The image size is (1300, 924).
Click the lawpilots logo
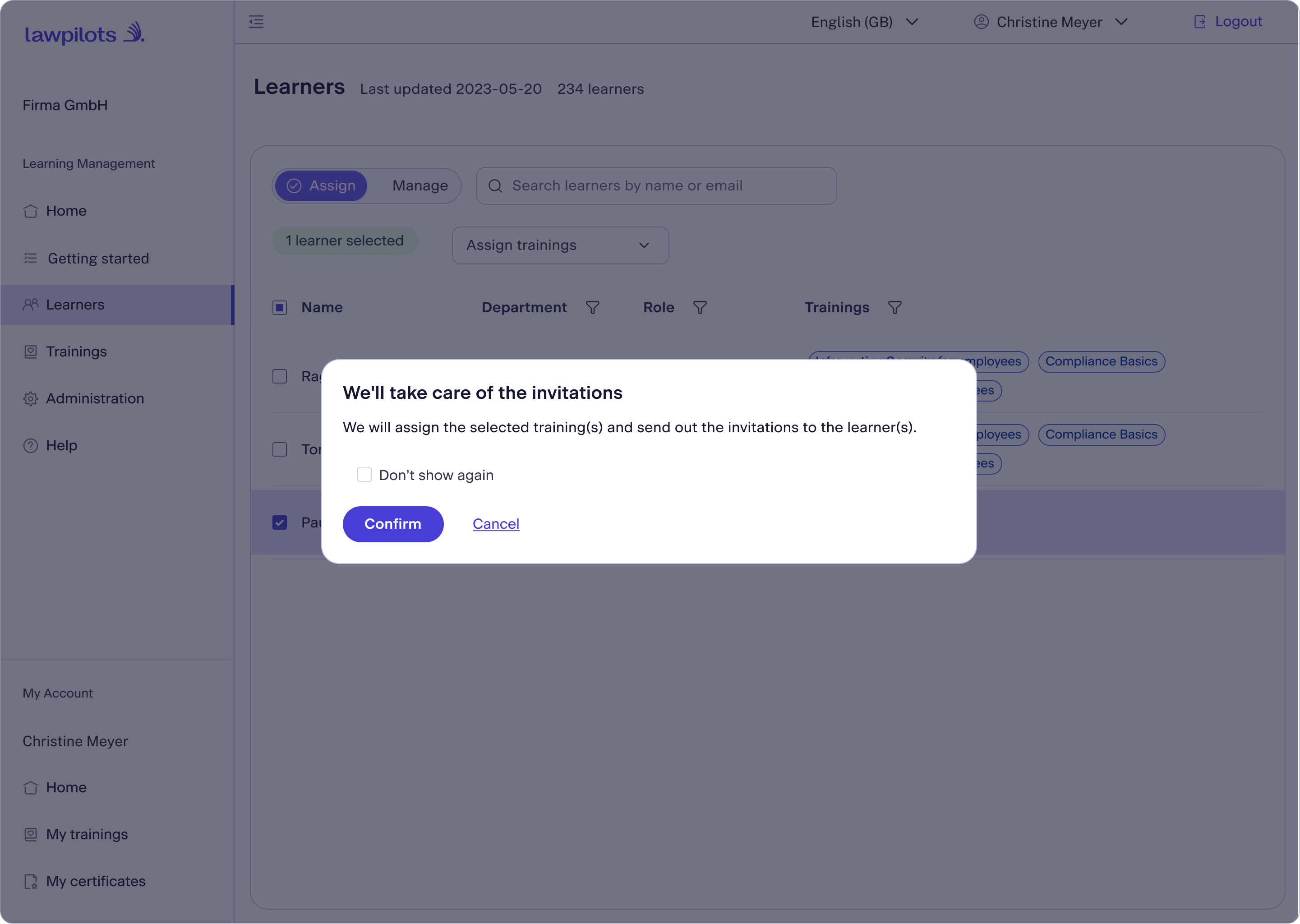click(84, 33)
